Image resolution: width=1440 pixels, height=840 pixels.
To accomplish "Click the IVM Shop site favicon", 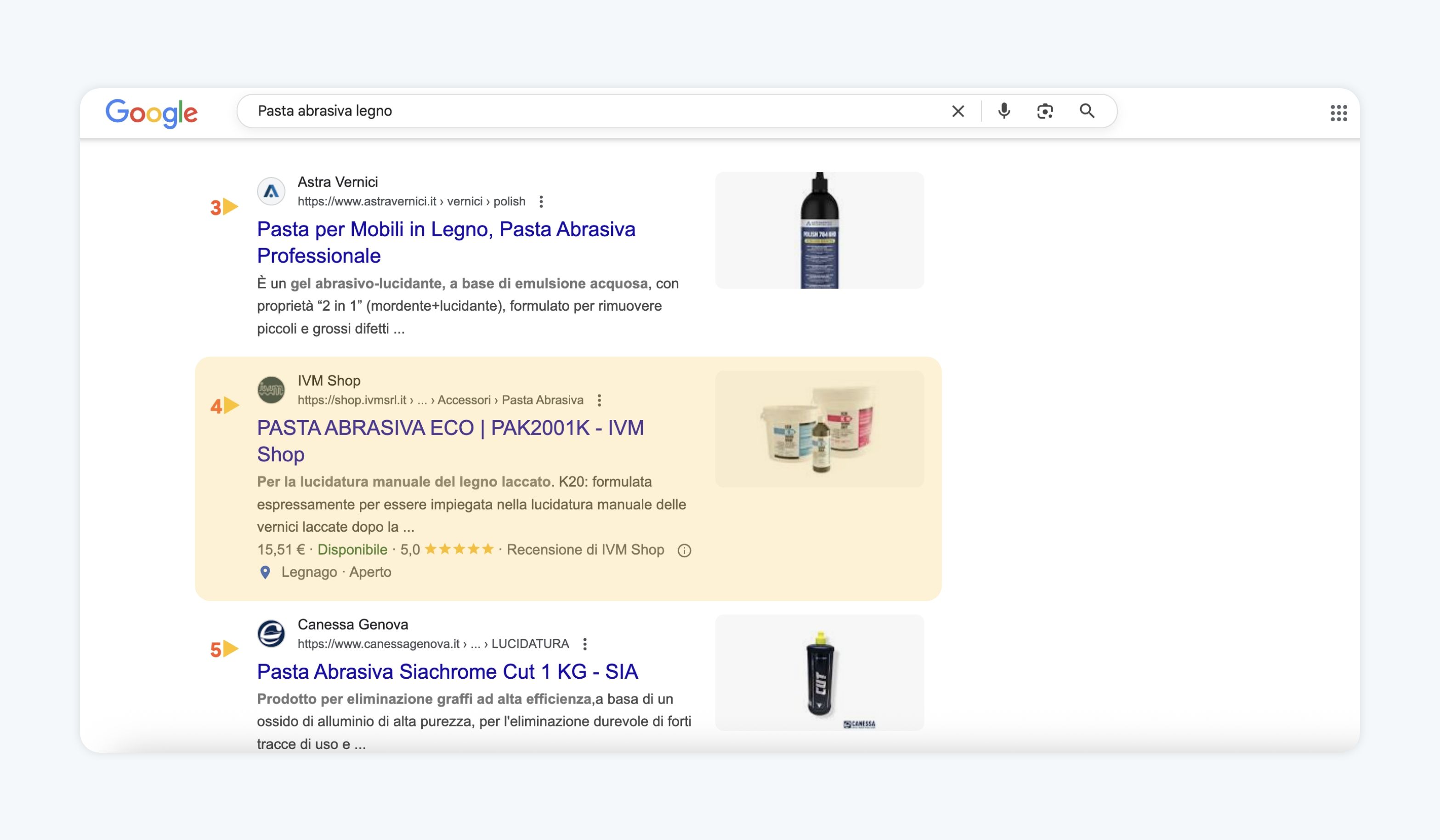I will pos(271,390).
